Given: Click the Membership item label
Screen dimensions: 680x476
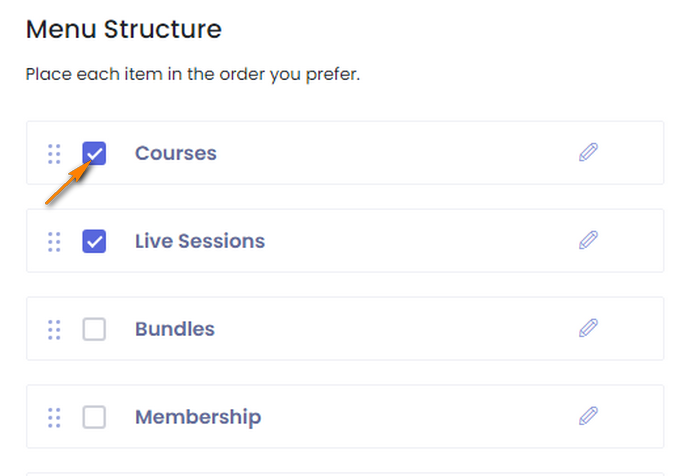Looking at the screenshot, I should tap(198, 417).
